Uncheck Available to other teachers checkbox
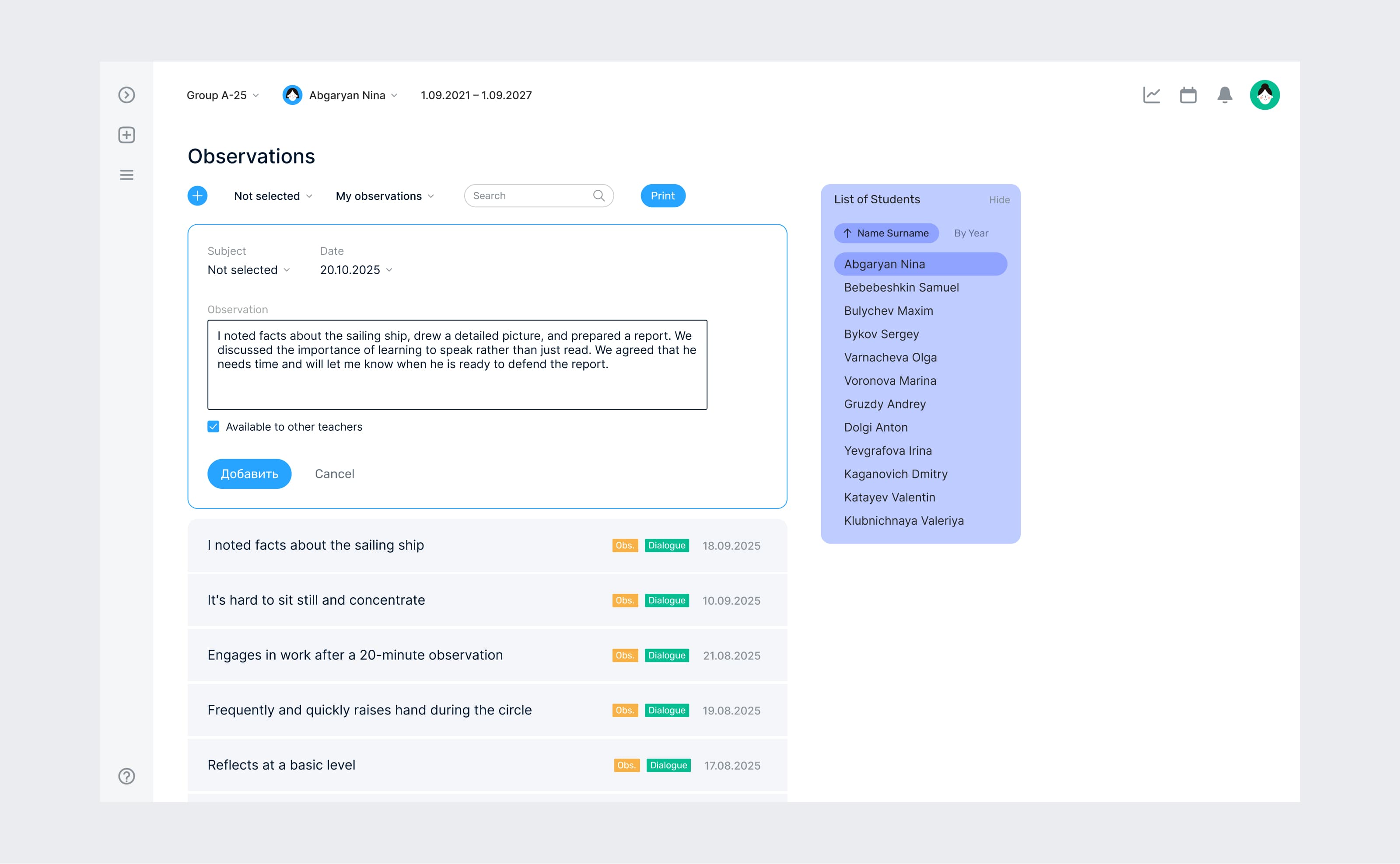The width and height of the screenshot is (1400, 864). (213, 427)
